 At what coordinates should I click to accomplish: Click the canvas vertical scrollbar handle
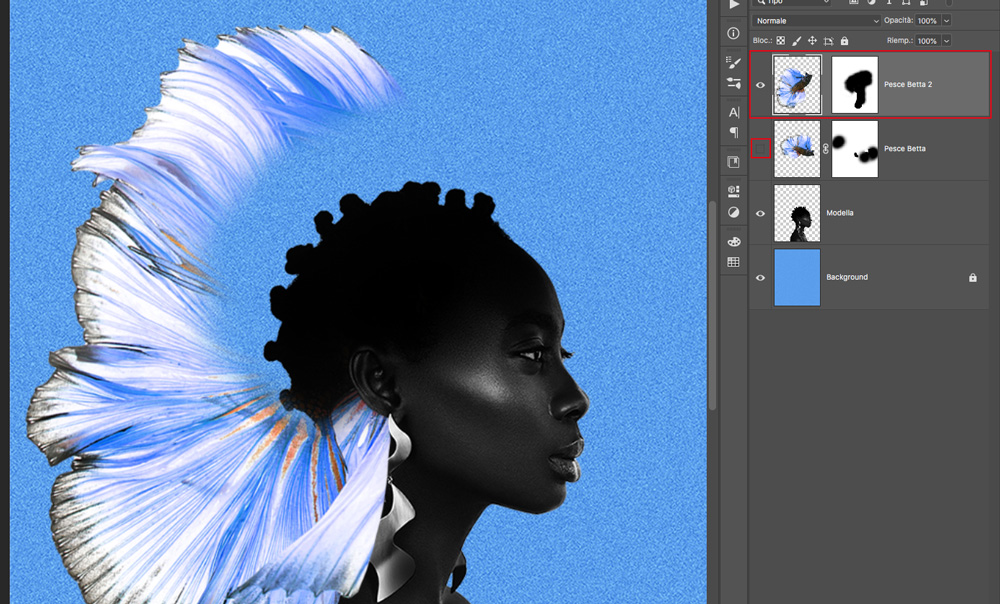click(712, 305)
